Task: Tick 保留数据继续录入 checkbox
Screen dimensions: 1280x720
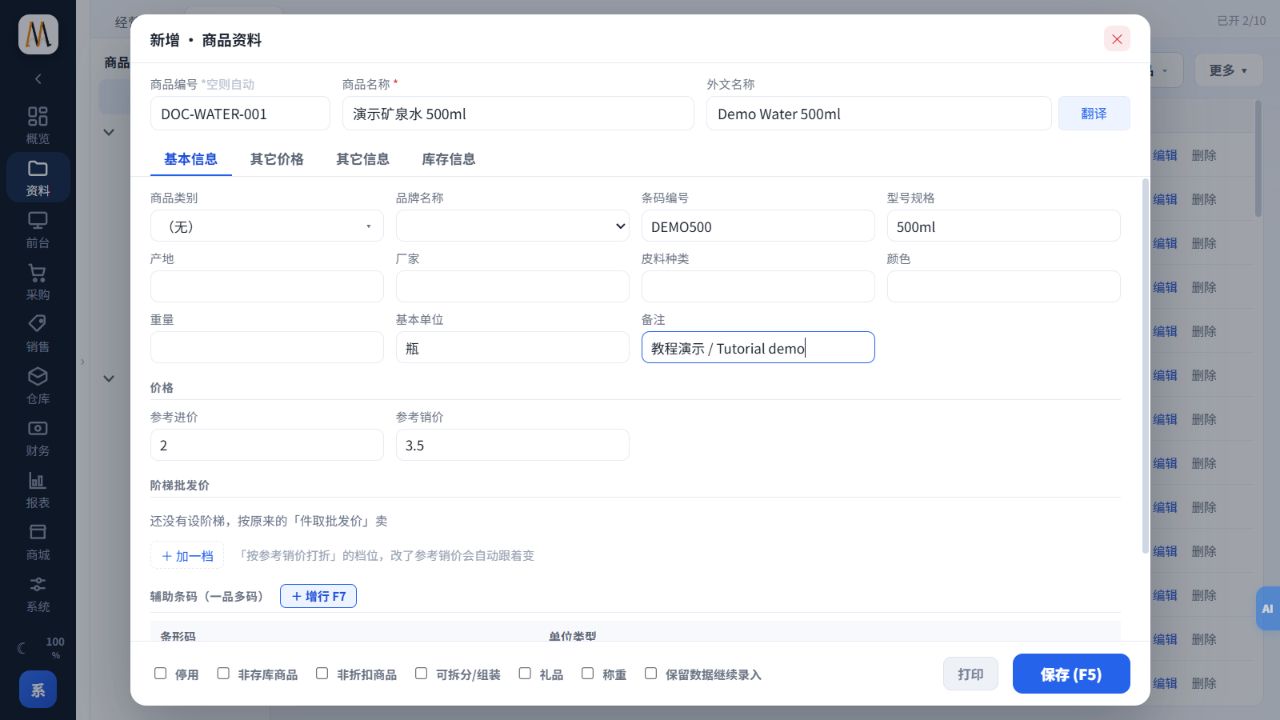Action: [651, 674]
